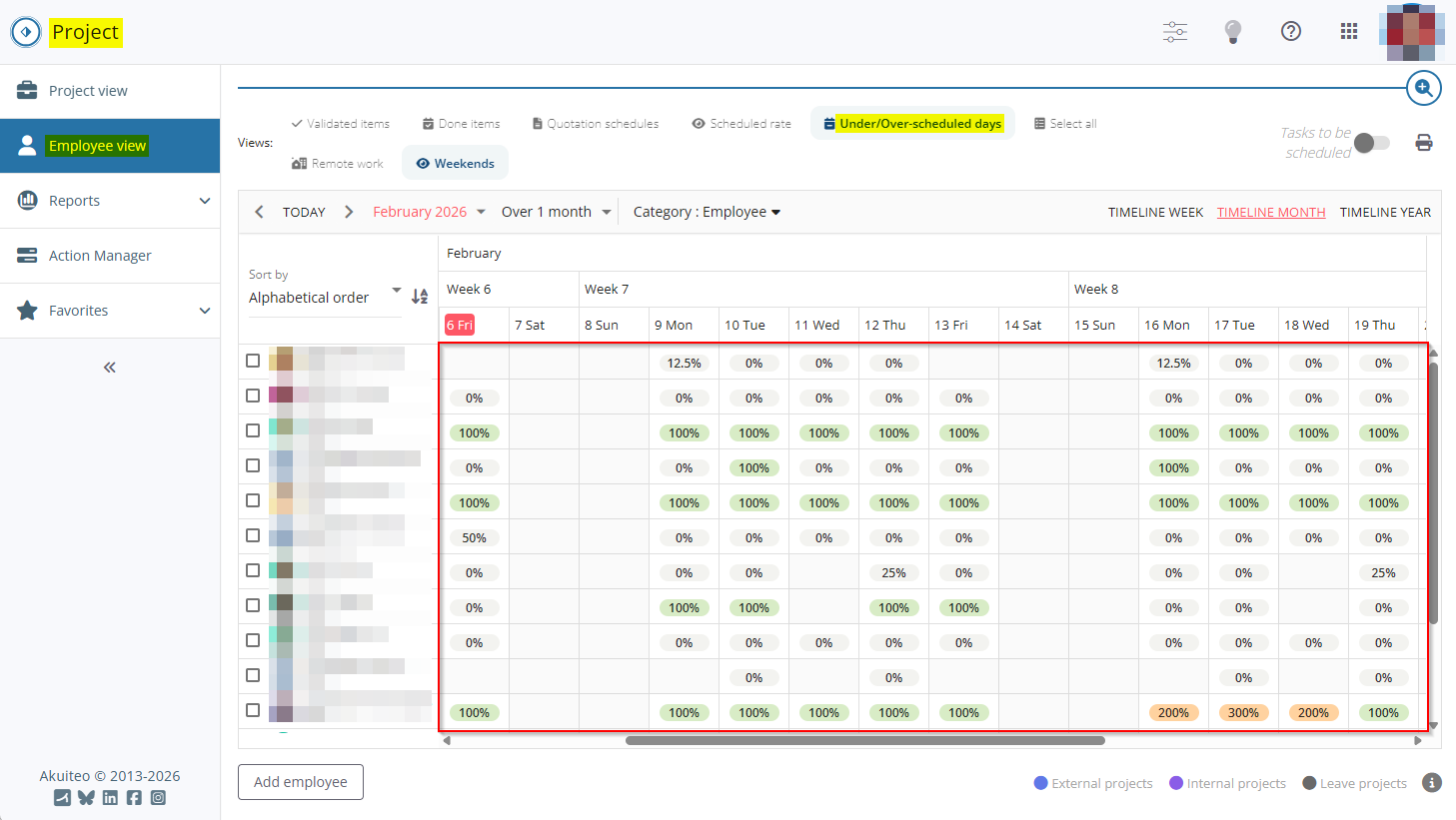Disable the Weekends view option
Screen dimensions: 1456x820
point(456,164)
